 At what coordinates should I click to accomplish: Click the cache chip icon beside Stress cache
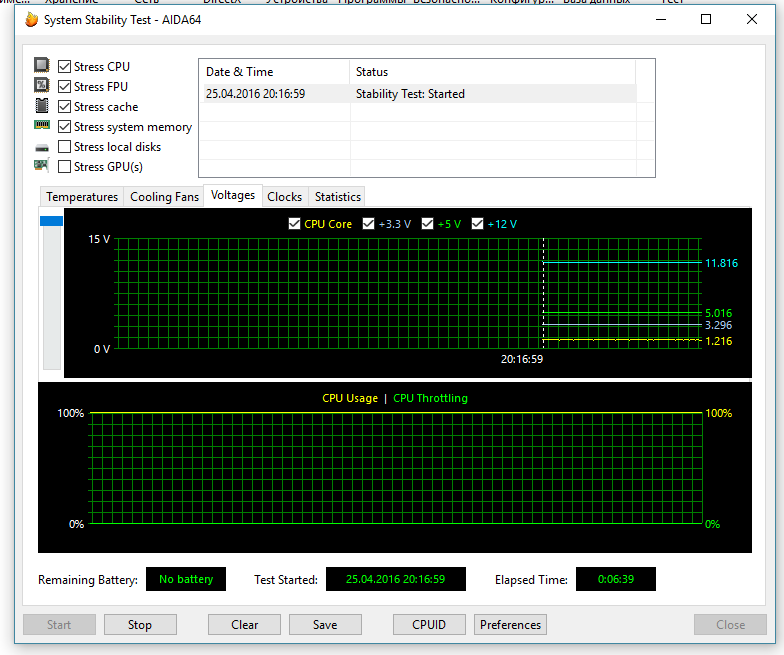coord(42,106)
